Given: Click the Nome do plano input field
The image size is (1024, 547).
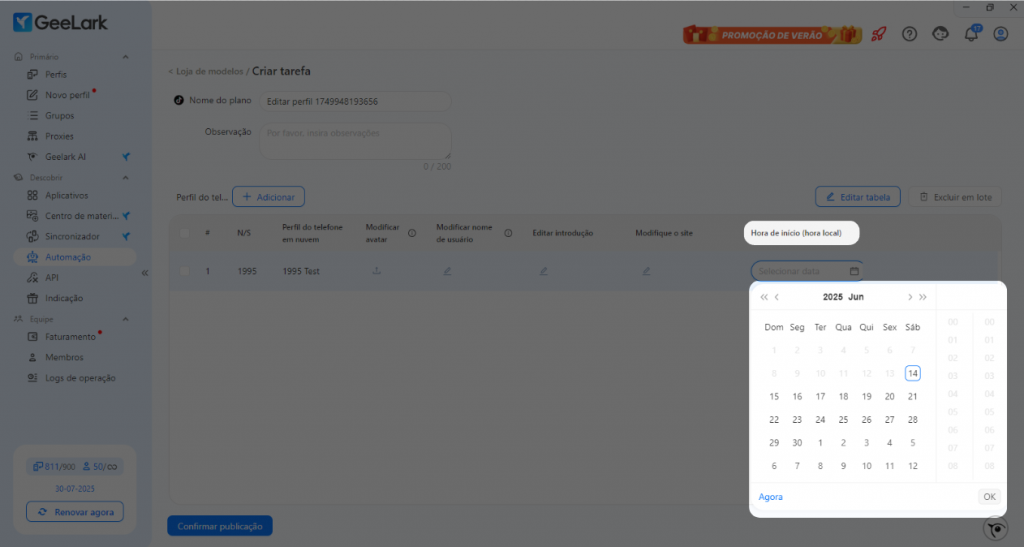Looking at the screenshot, I should [355, 101].
